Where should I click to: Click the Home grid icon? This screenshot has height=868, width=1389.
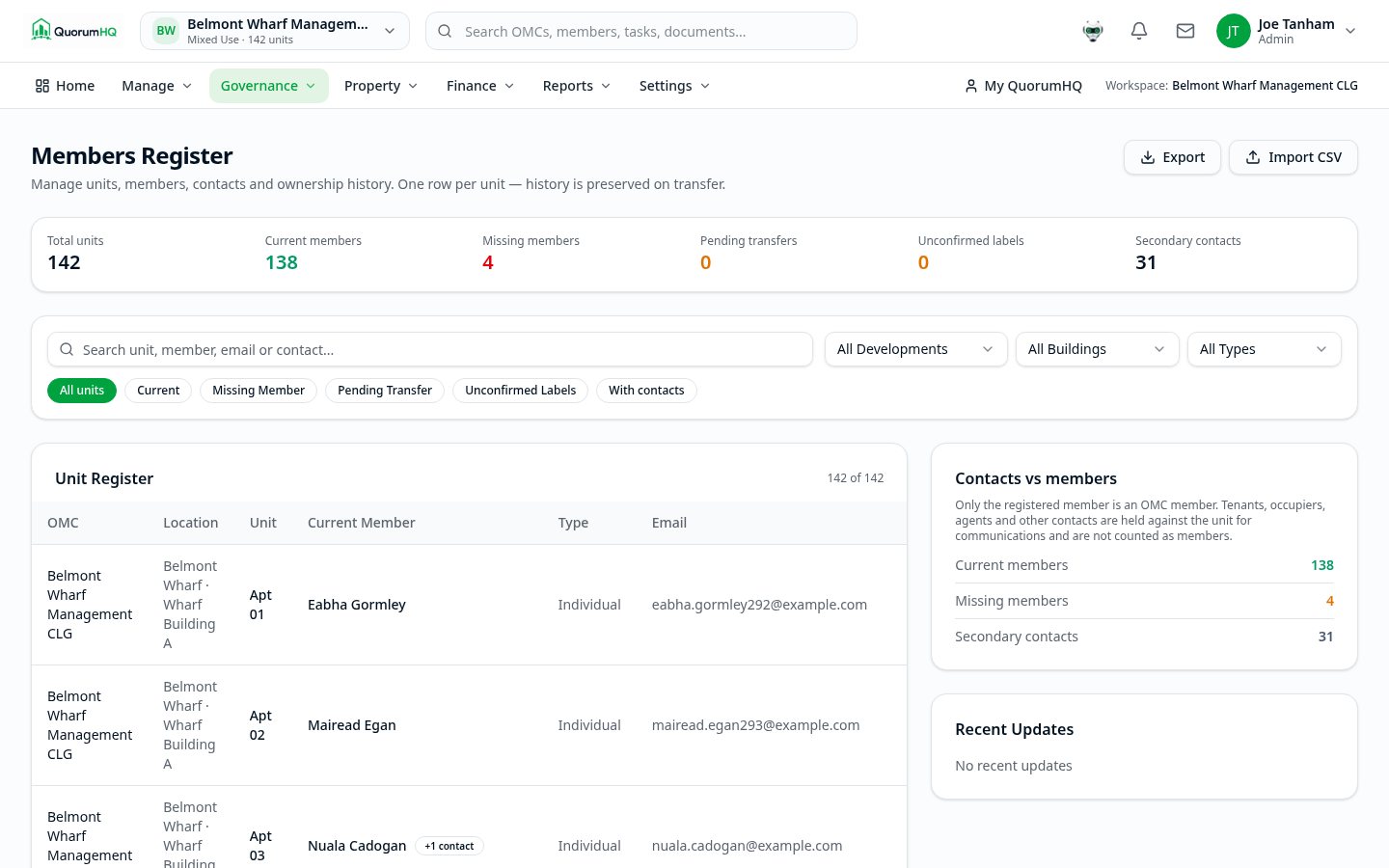42,86
